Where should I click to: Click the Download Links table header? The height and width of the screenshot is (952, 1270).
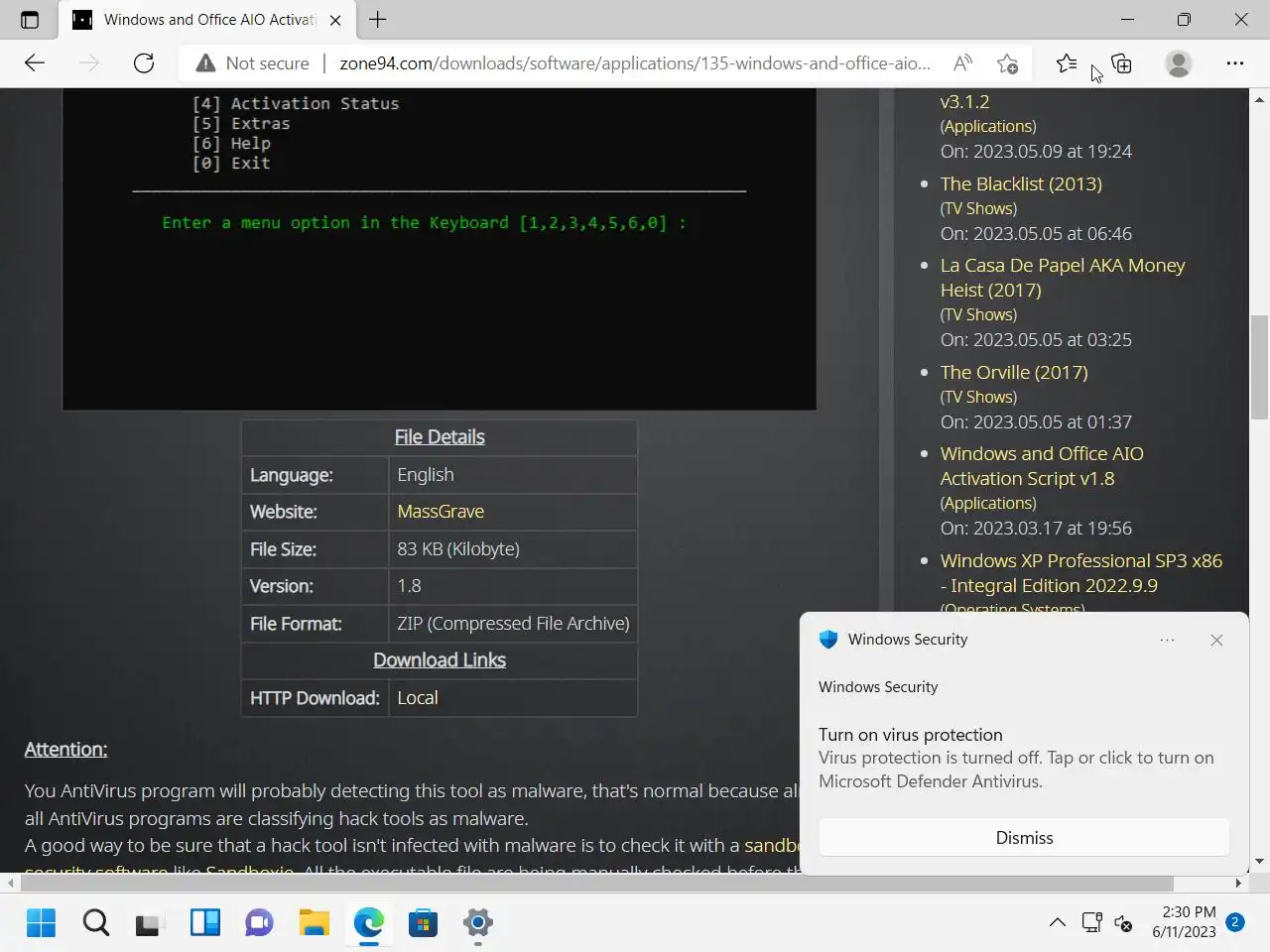(x=440, y=660)
